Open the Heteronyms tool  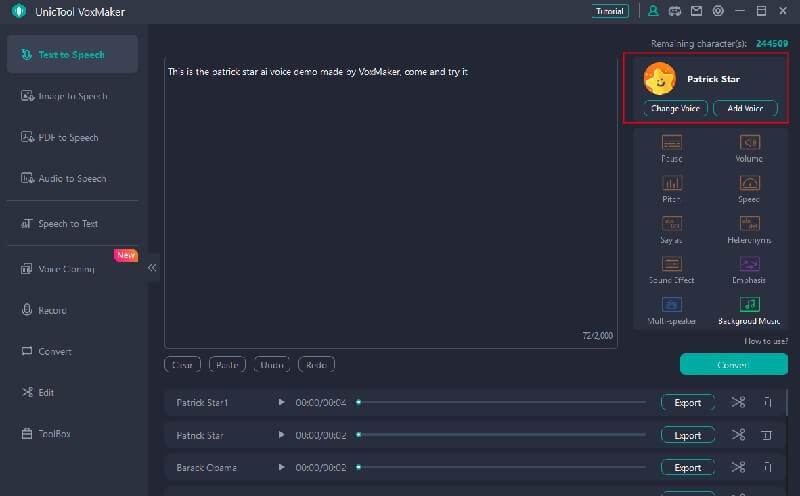(749, 224)
